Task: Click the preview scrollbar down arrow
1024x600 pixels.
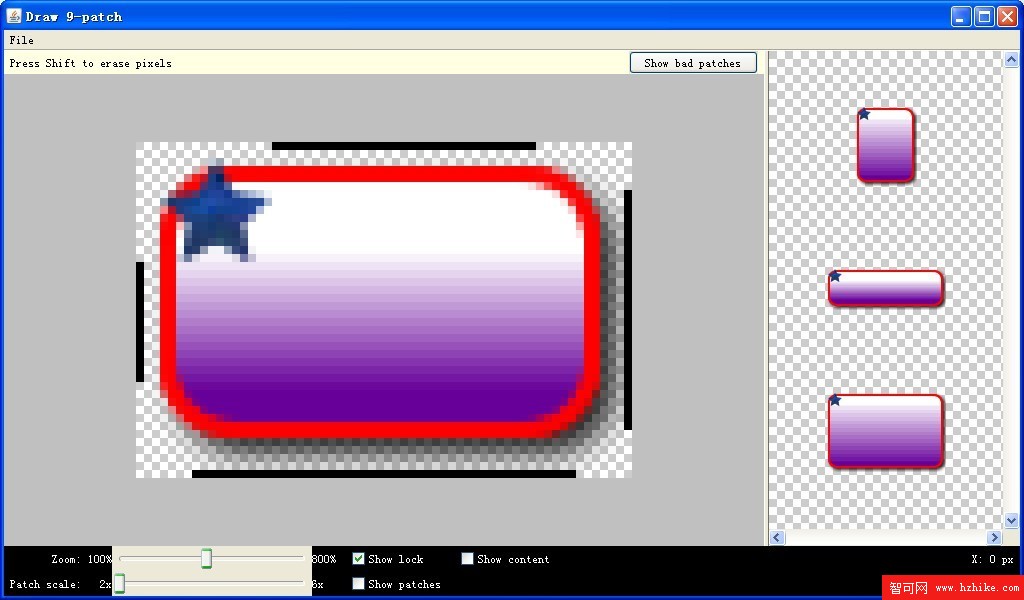Action: click(1011, 520)
